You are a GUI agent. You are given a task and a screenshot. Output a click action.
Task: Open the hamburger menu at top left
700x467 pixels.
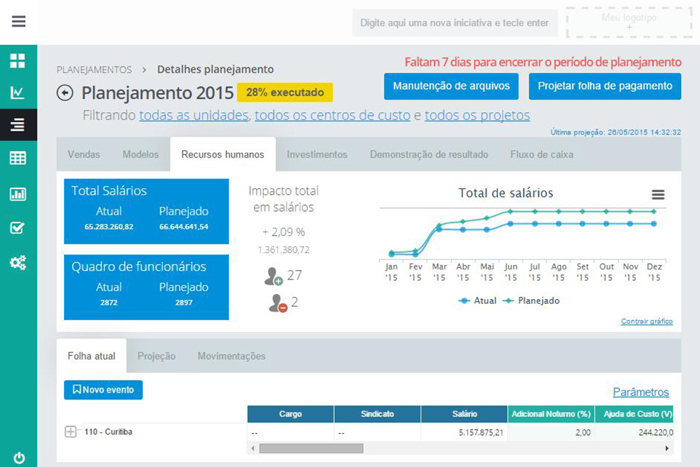(x=19, y=21)
